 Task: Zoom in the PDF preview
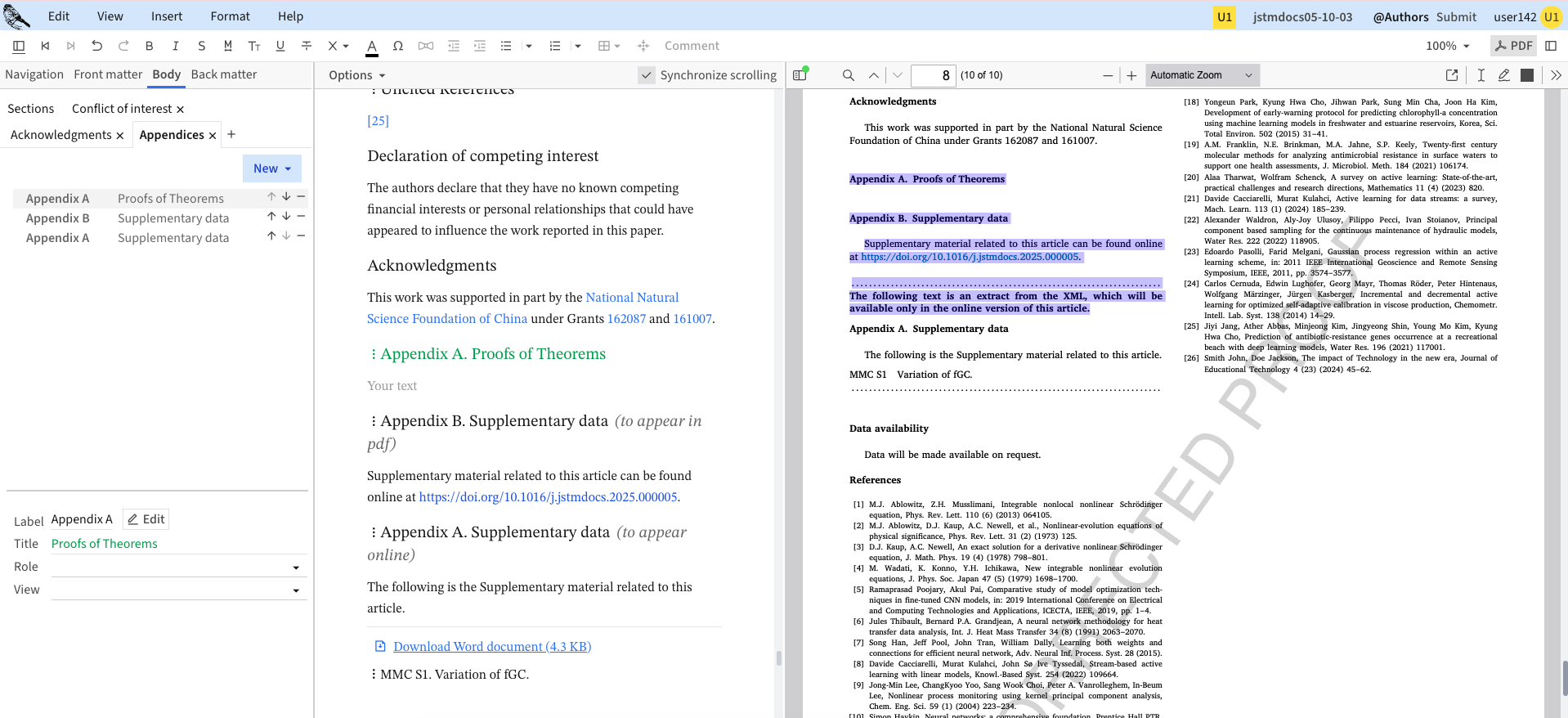tap(1131, 75)
